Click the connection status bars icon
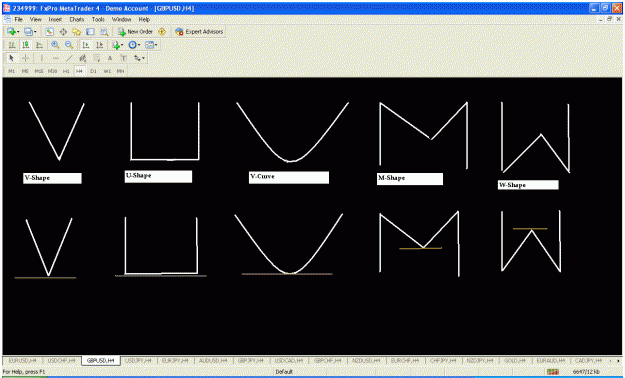 tap(552, 372)
